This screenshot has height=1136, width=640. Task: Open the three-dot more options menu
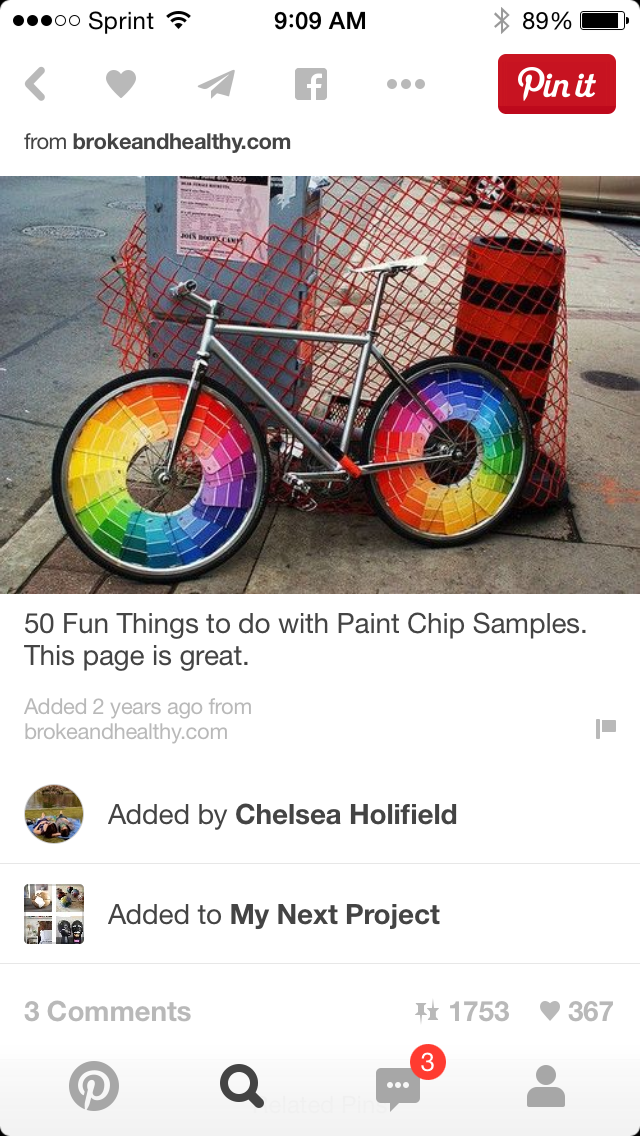(x=406, y=84)
